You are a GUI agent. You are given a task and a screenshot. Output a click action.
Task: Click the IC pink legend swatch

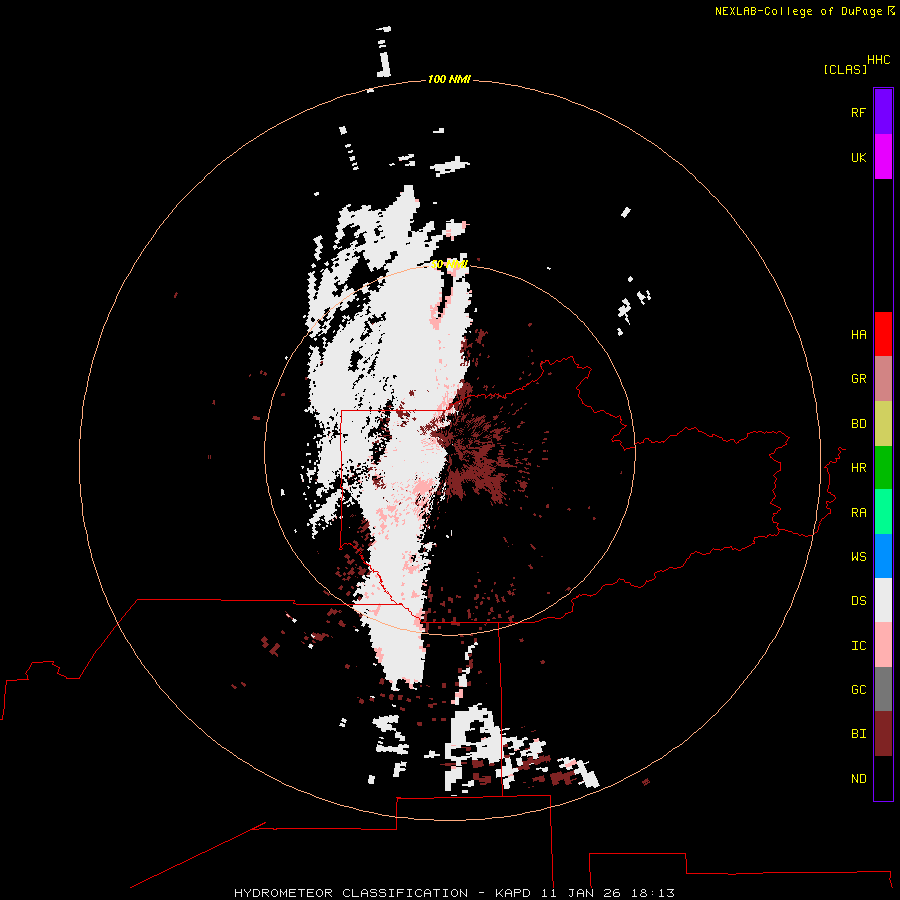883,645
